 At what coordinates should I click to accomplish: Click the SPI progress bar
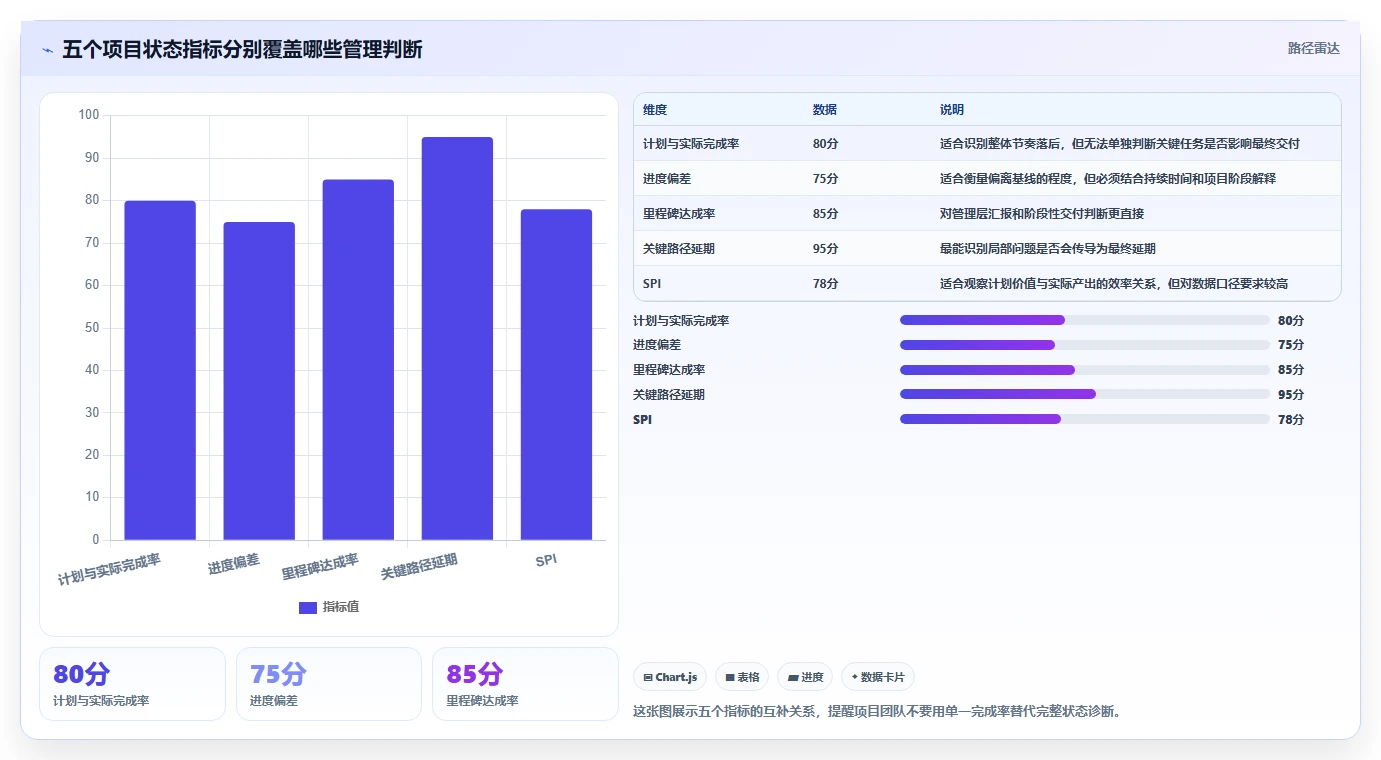[x=1085, y=419]
